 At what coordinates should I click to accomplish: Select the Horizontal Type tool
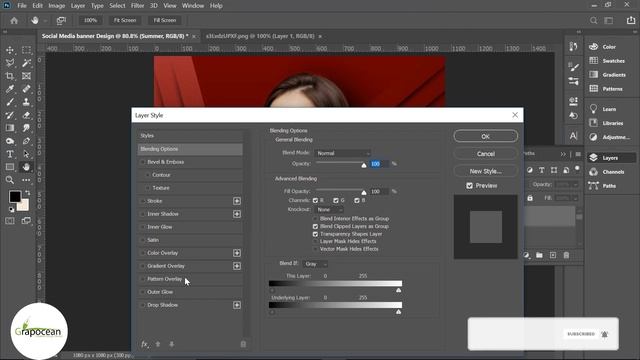10,154
